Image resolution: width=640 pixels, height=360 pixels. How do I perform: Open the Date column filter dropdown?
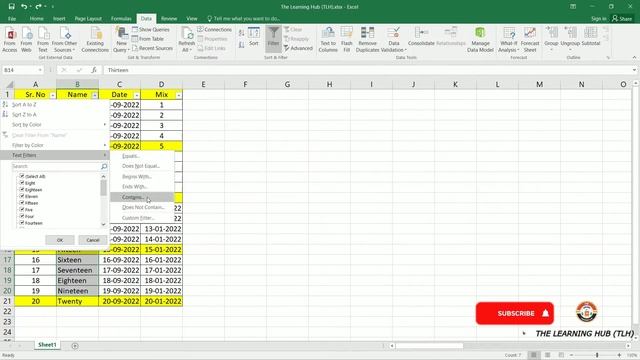click(x=137, y=95)
